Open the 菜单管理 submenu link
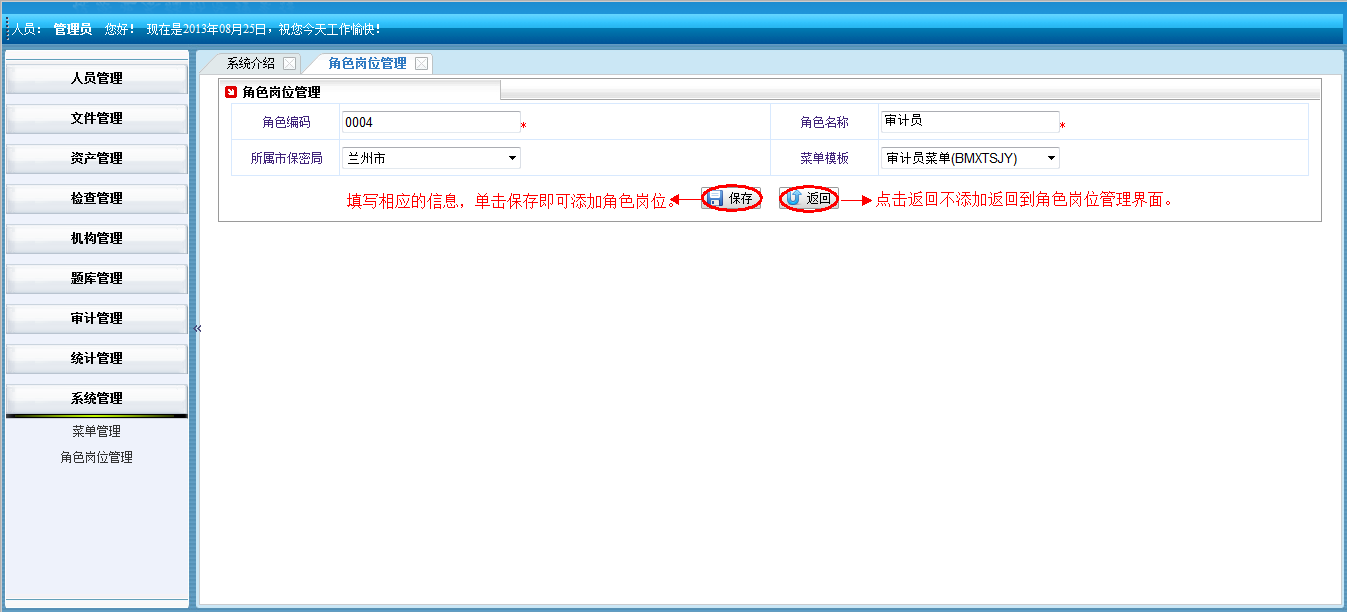Screen dimensions: 1347x612 [96, 432]
